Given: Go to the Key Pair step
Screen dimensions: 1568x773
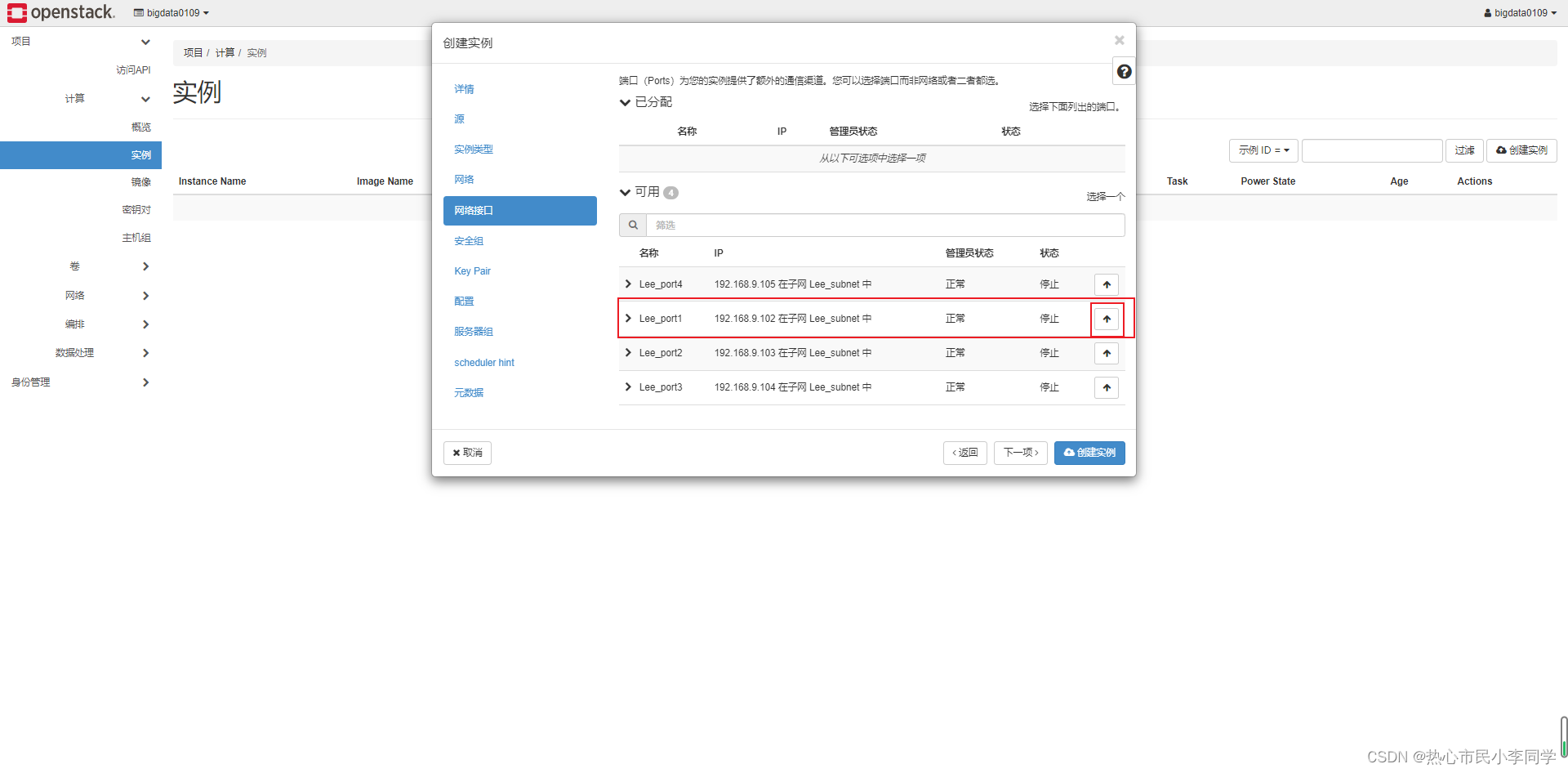Looking at the screenshot, I should click(472, 271).
